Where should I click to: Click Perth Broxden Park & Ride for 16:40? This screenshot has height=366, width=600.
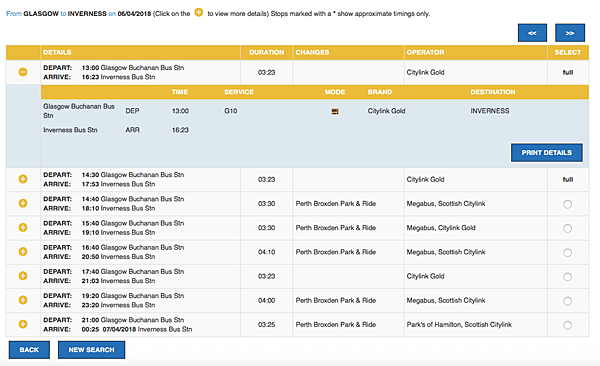pos(336,252)
